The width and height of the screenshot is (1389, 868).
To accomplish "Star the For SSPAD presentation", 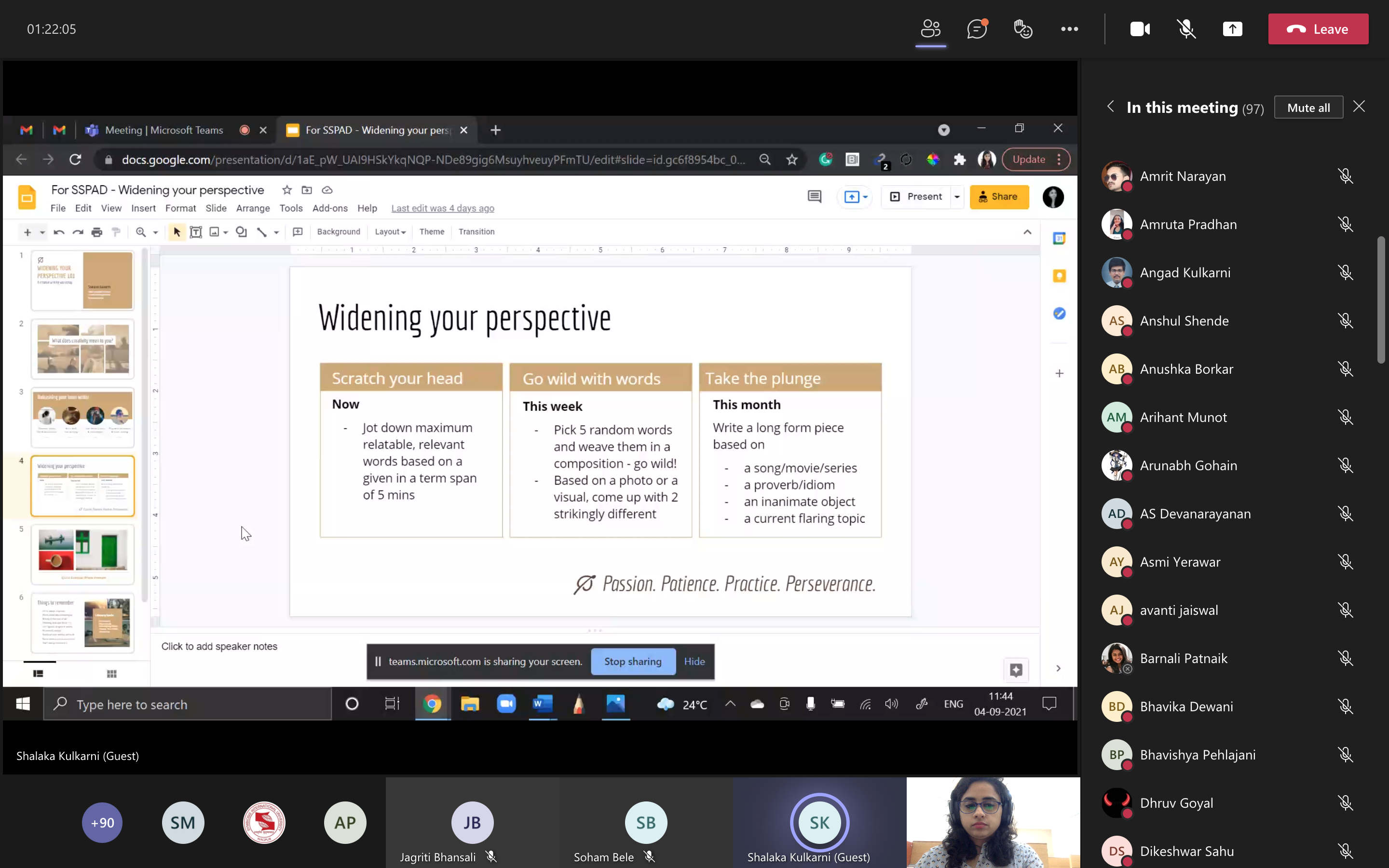I will [x=287, y=190].
